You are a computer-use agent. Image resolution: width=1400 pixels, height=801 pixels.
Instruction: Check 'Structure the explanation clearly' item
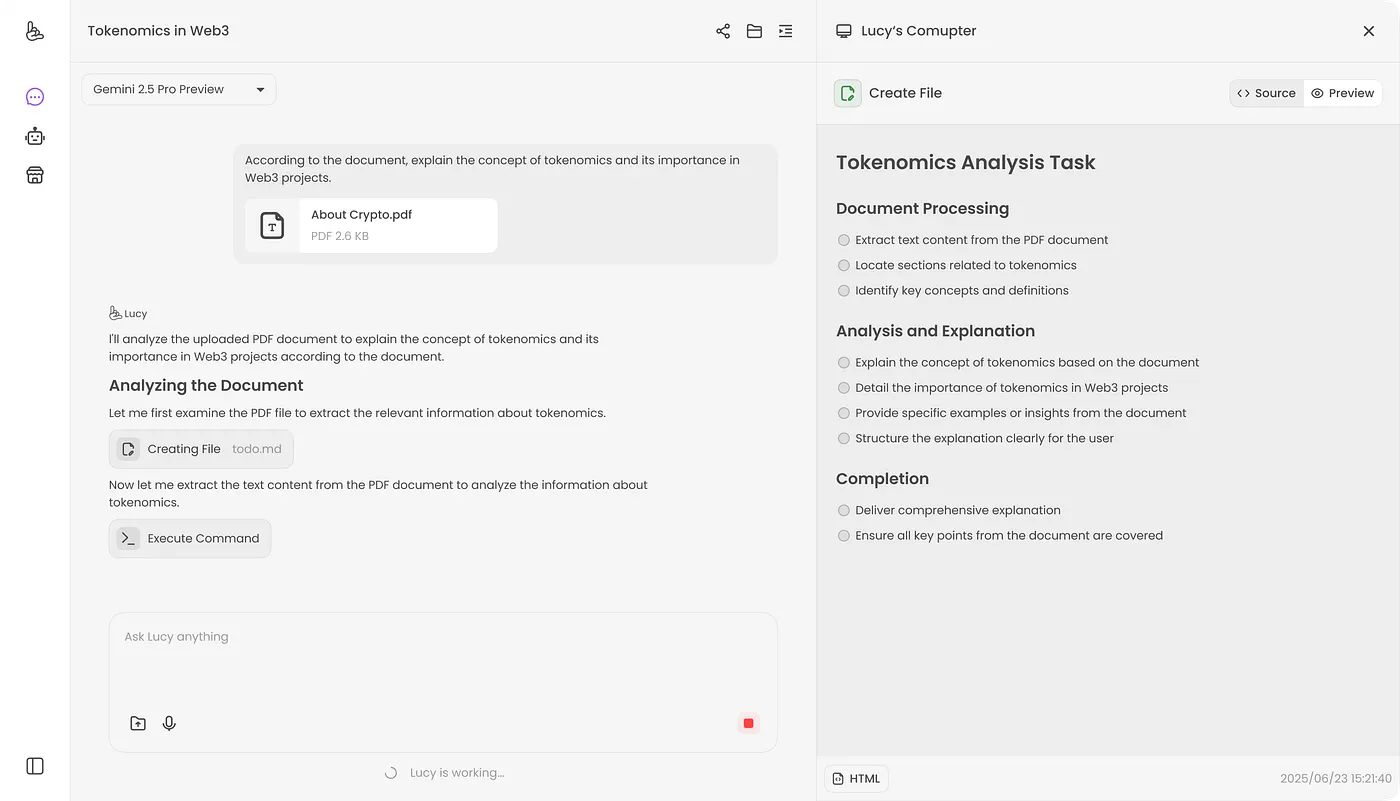[x=844, y=438]
